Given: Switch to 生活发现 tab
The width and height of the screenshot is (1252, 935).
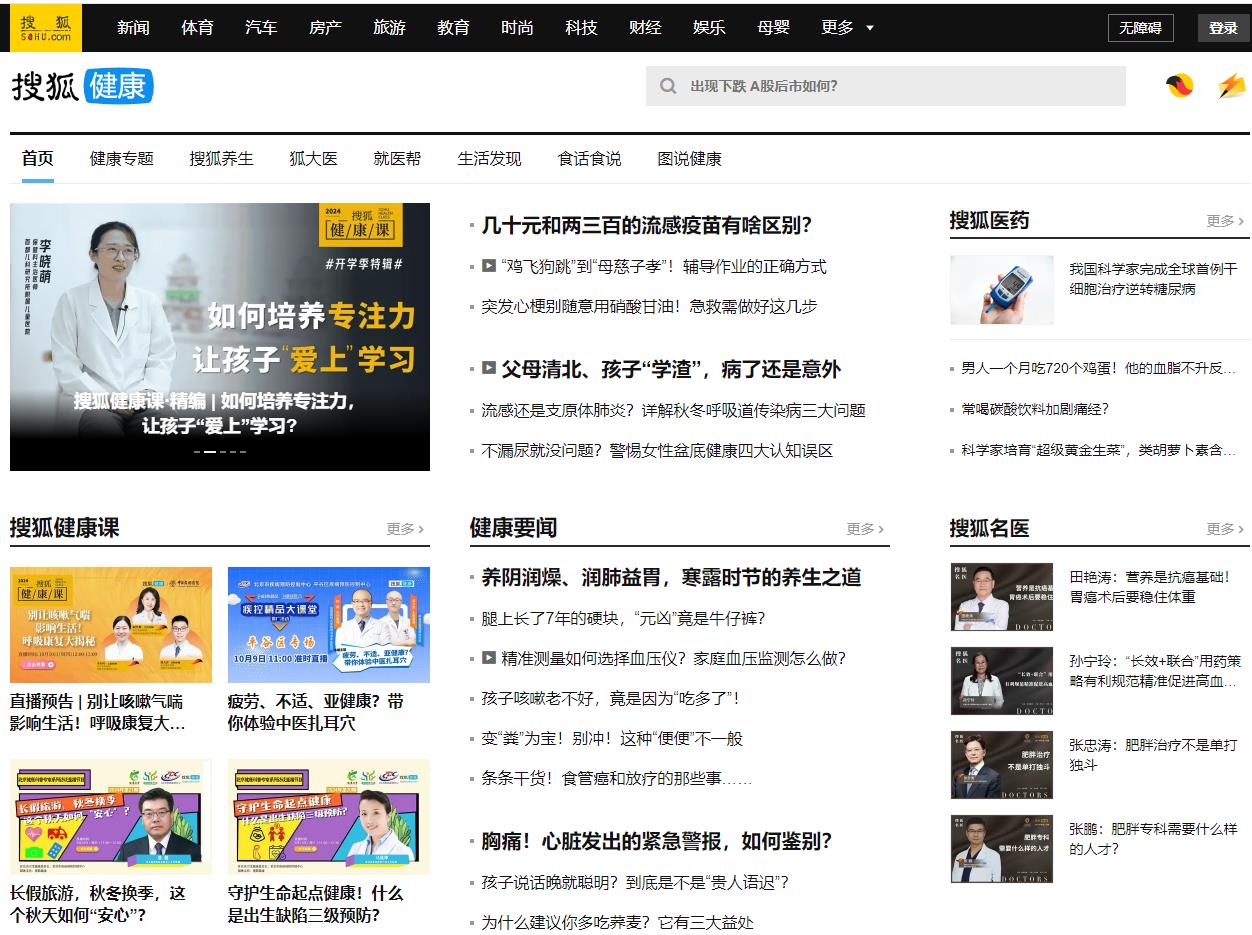Looking at the screenshot, I should click(490, 158).
